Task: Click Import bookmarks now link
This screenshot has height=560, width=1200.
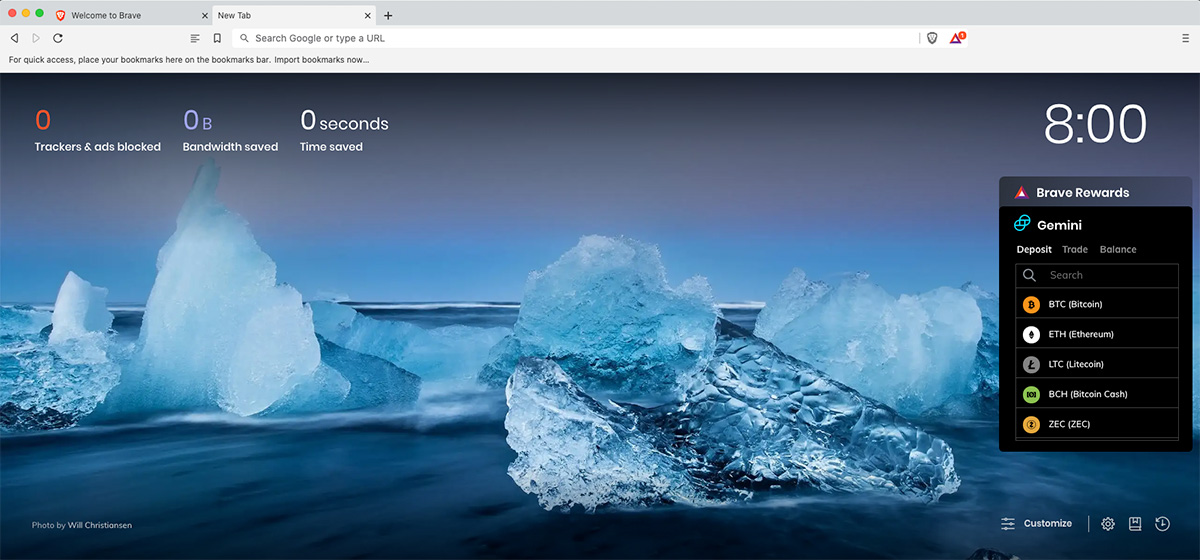Action: click(x=322, y=60)
